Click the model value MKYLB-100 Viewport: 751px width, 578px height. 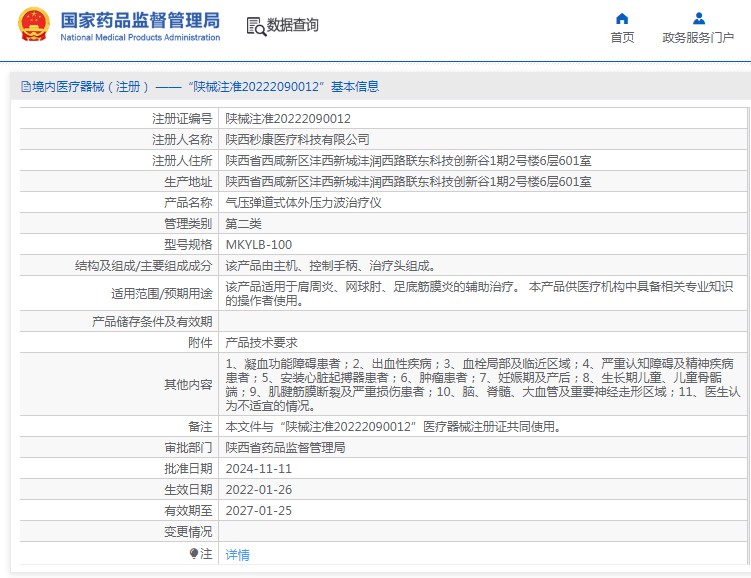tap(259, 244)
